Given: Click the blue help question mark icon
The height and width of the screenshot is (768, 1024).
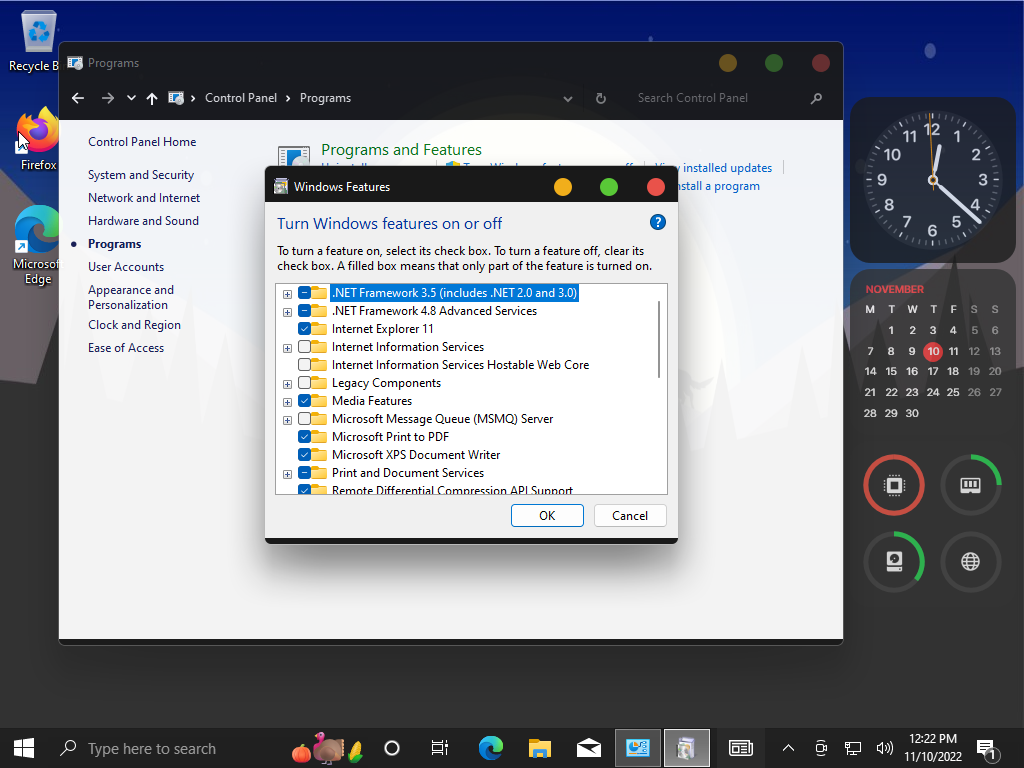Looking at the screenshot, I should click(657, 223).
